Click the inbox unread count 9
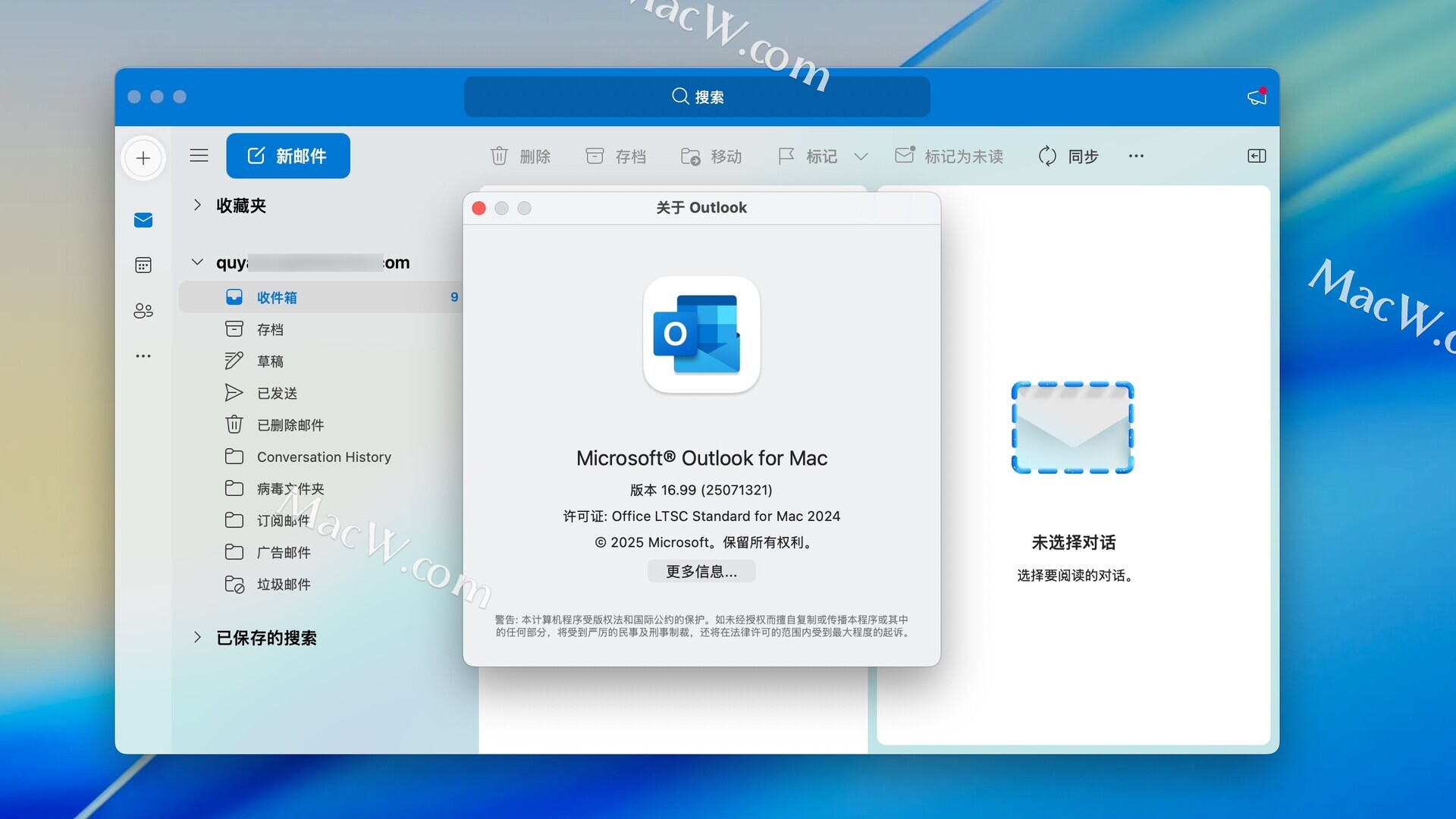Screen dimensions: 1456x819 pos(454,297)
